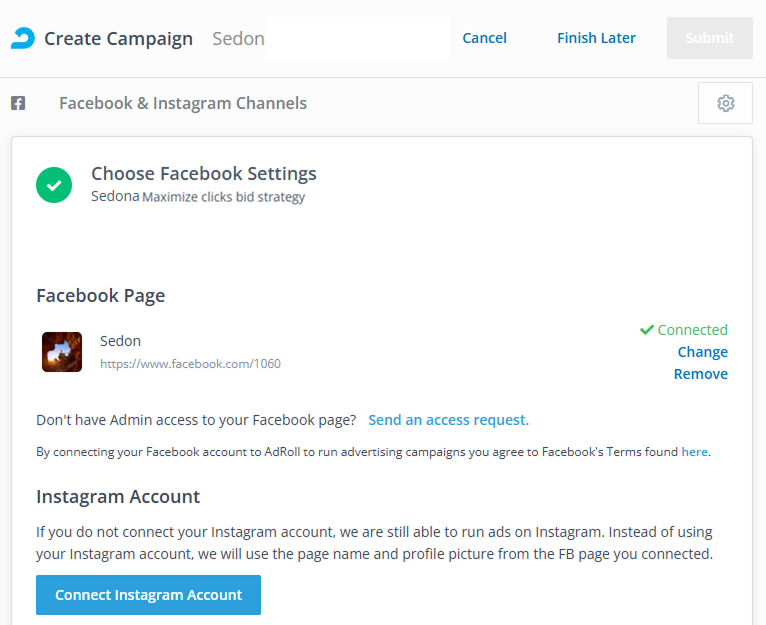Click the green Connected checkmark status
Viewport: 766px width, 625px height.
coord(684,330)
